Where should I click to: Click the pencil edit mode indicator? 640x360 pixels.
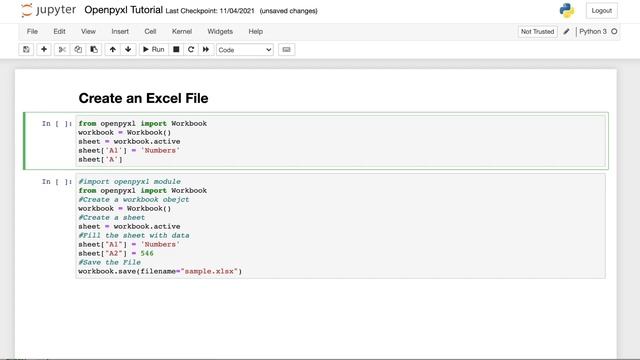(x=566, y=31)
